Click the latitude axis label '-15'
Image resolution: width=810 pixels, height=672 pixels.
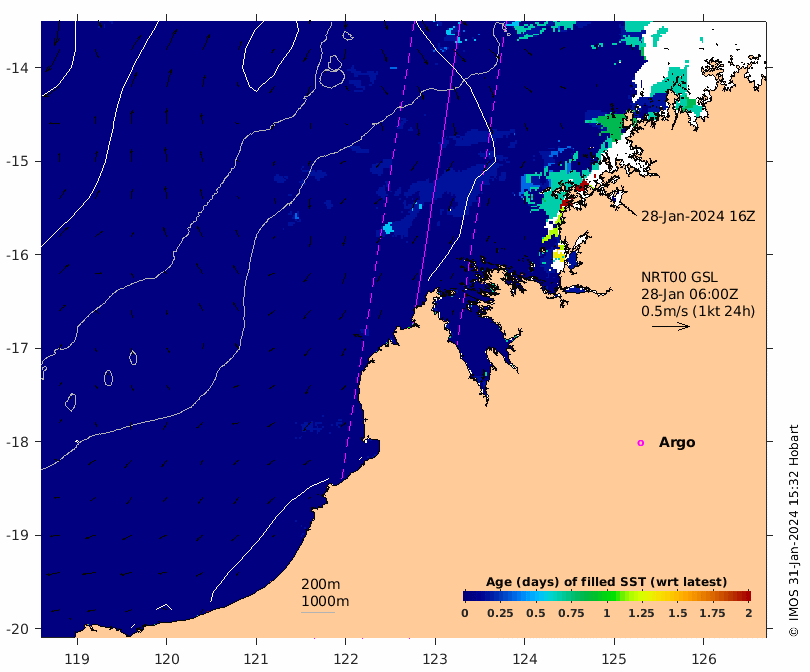(17, 161)
